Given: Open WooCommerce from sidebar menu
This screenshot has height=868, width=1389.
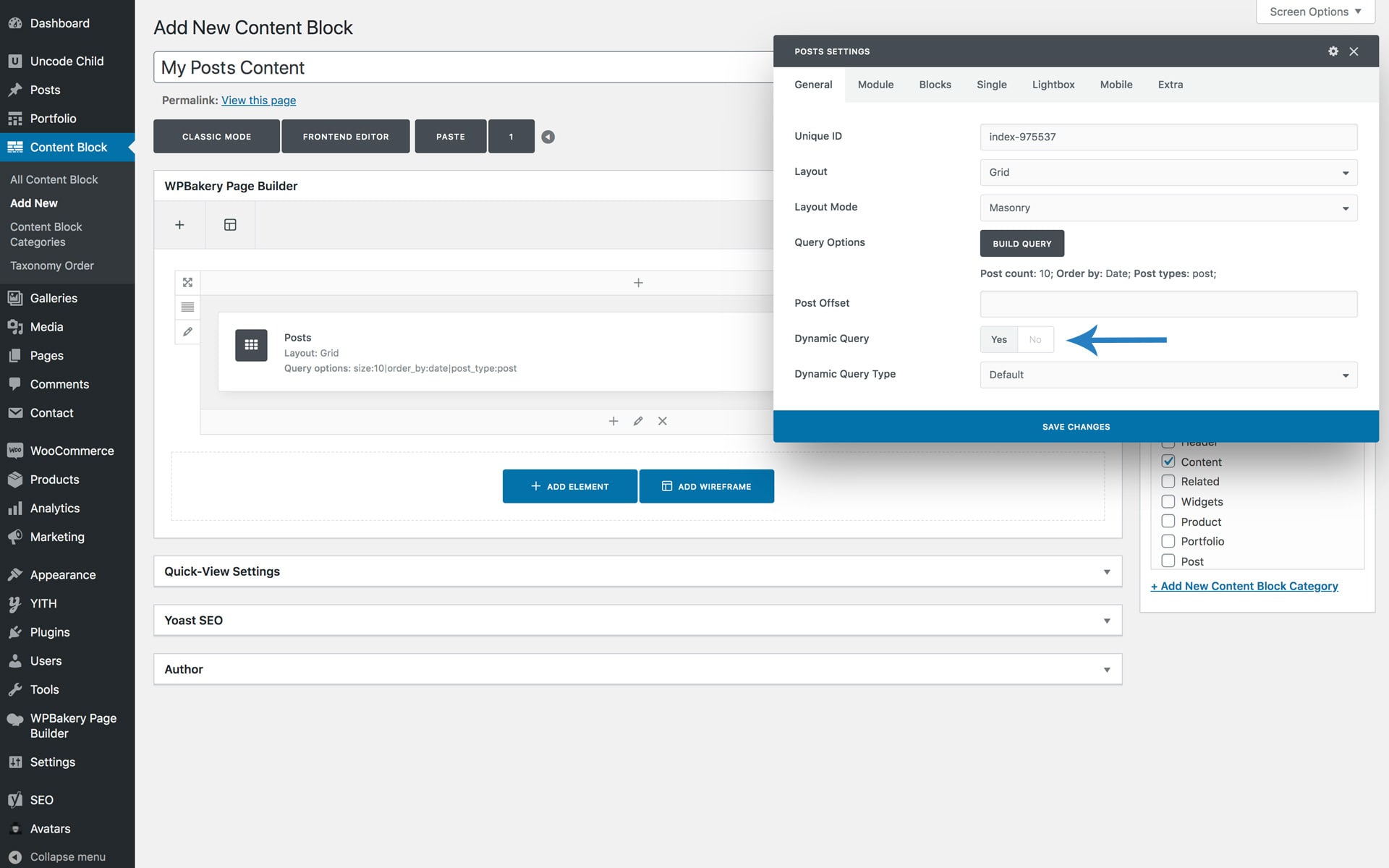Looking at the screenshot, I should point(72,451).
